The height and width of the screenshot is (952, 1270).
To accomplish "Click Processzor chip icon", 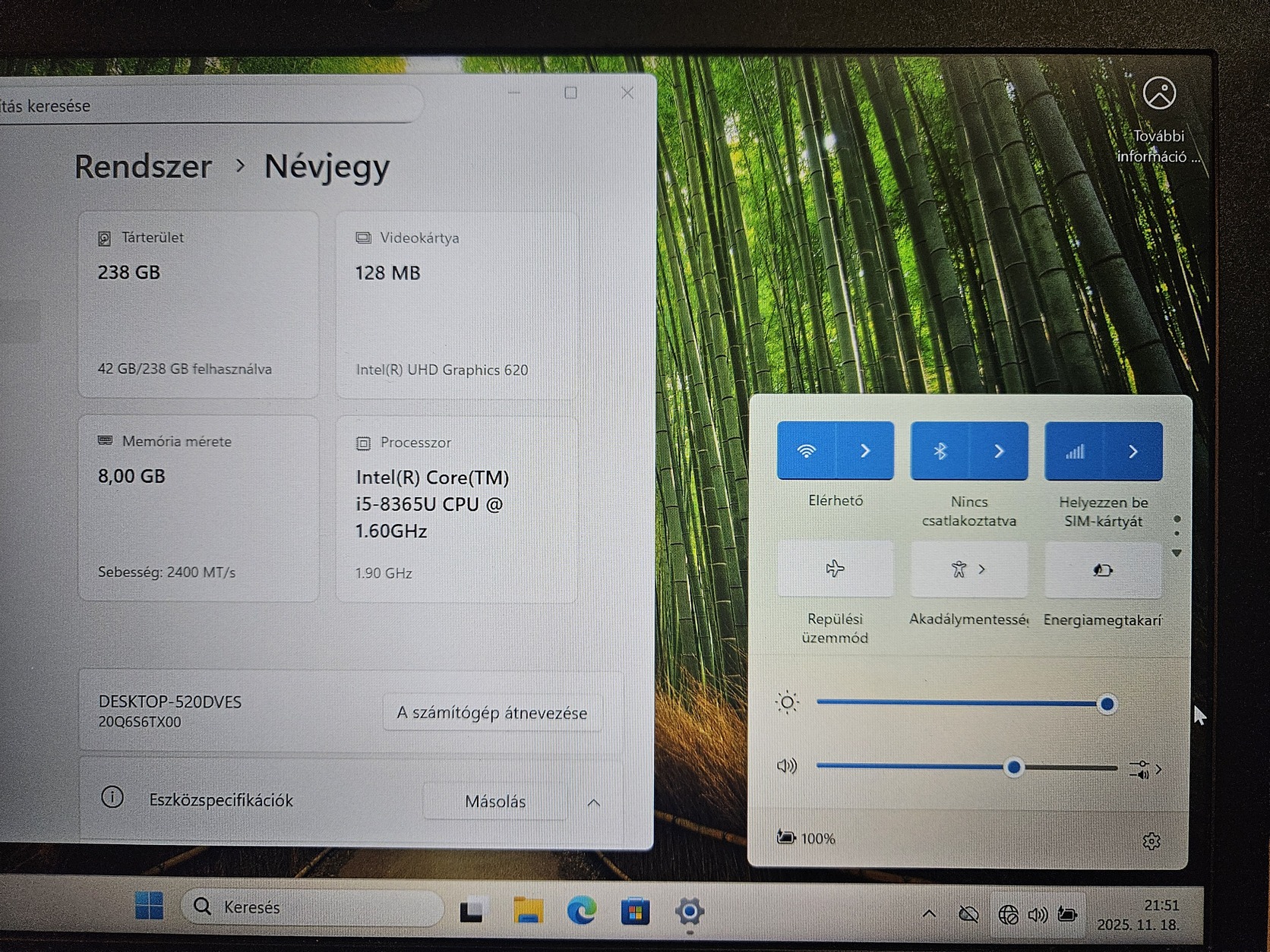I will [364, 443].
